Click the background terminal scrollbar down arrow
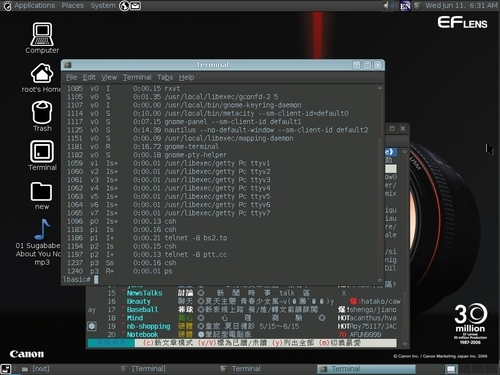 pyautogui.click(x=404, y=343)
